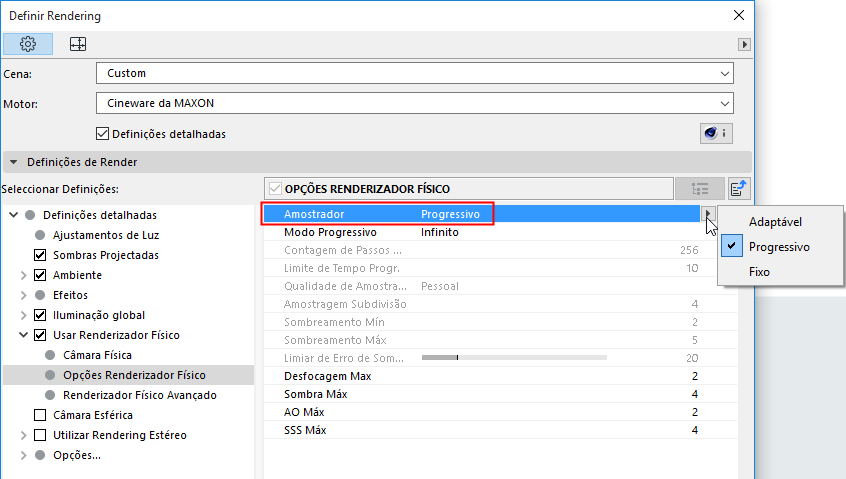Toggle the Sombras Projectadas checkbox
Screen dimensions: 846x479
pos(40,255)
